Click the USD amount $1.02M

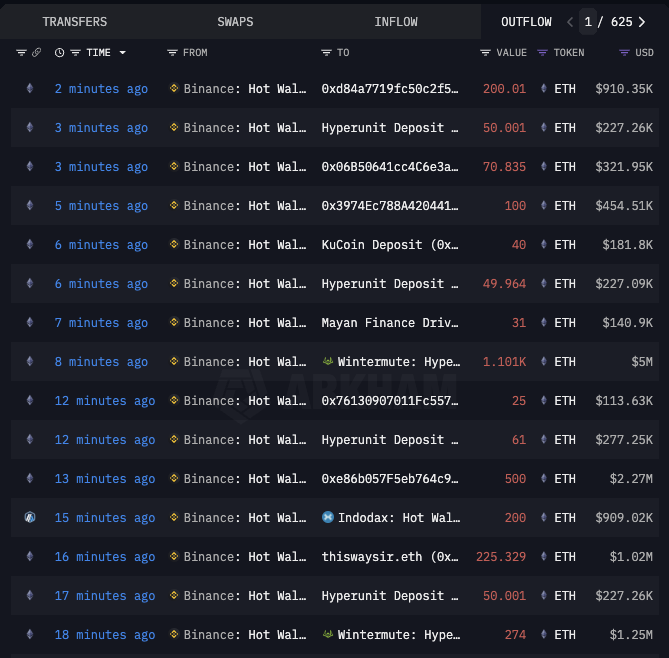pyautogui.click(x=631, y=557)
